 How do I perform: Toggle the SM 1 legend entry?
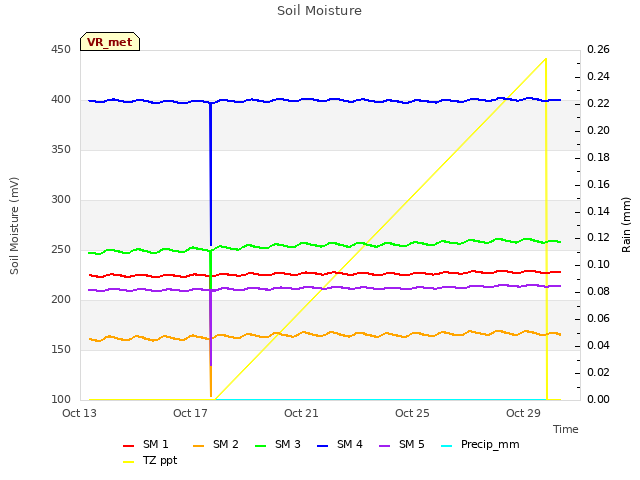[x=145, y=444]
